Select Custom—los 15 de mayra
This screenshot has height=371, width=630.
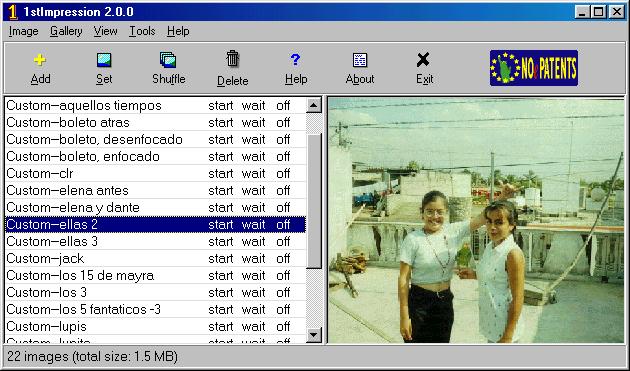(x=155, y=275)
